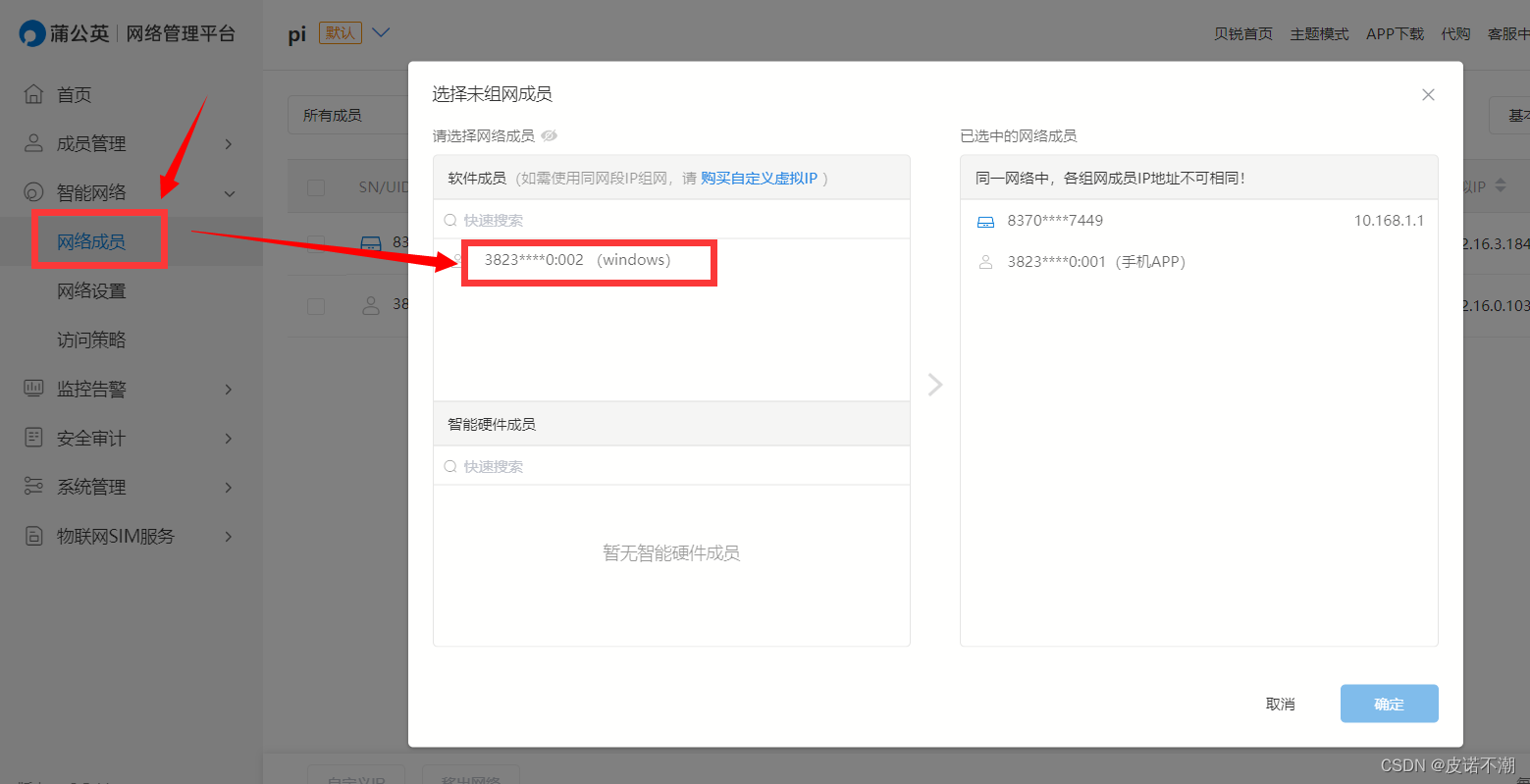Click the IP address 10.168.1.1

pos(1389,221)
